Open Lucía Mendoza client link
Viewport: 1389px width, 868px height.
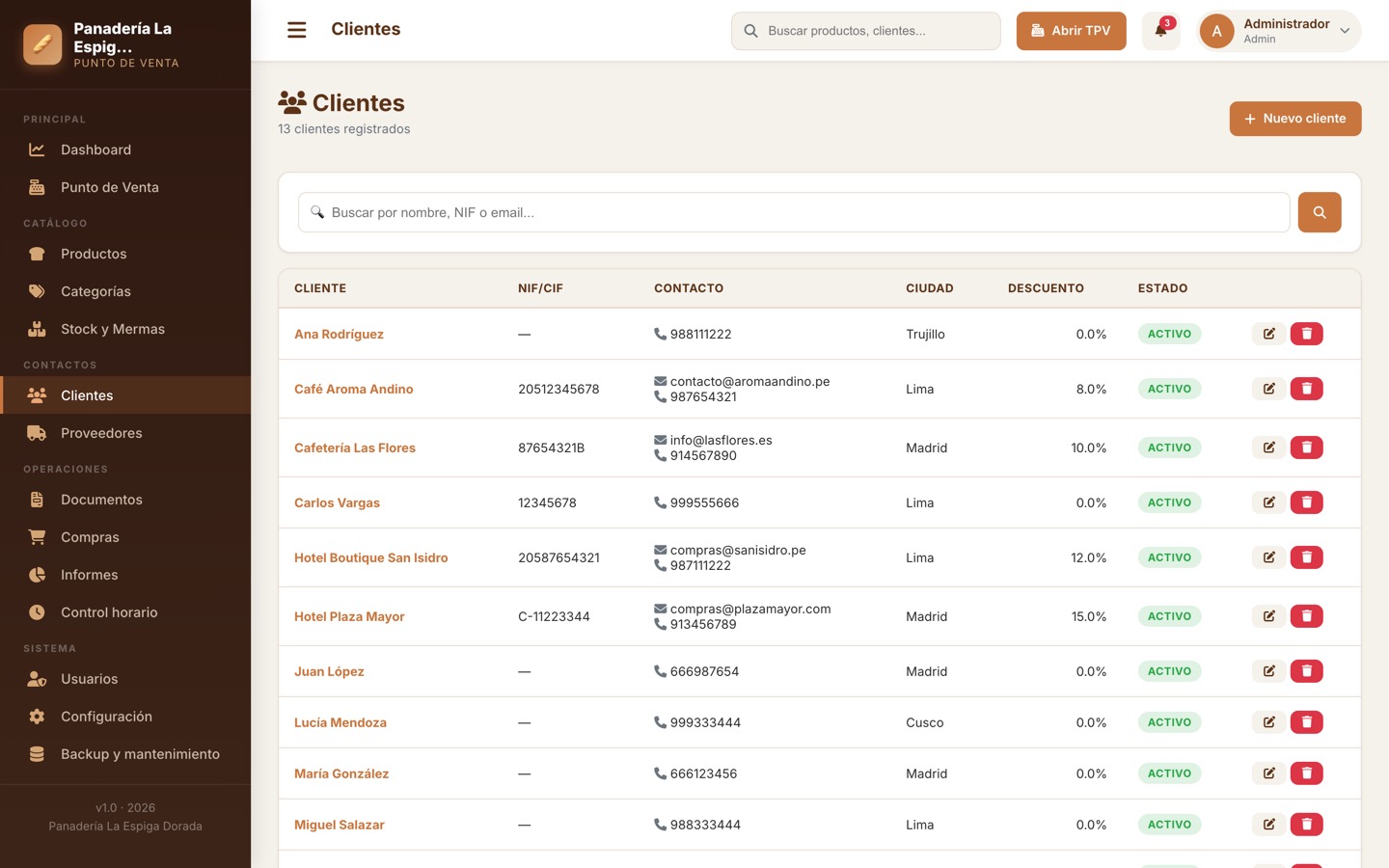click(340, 722)
